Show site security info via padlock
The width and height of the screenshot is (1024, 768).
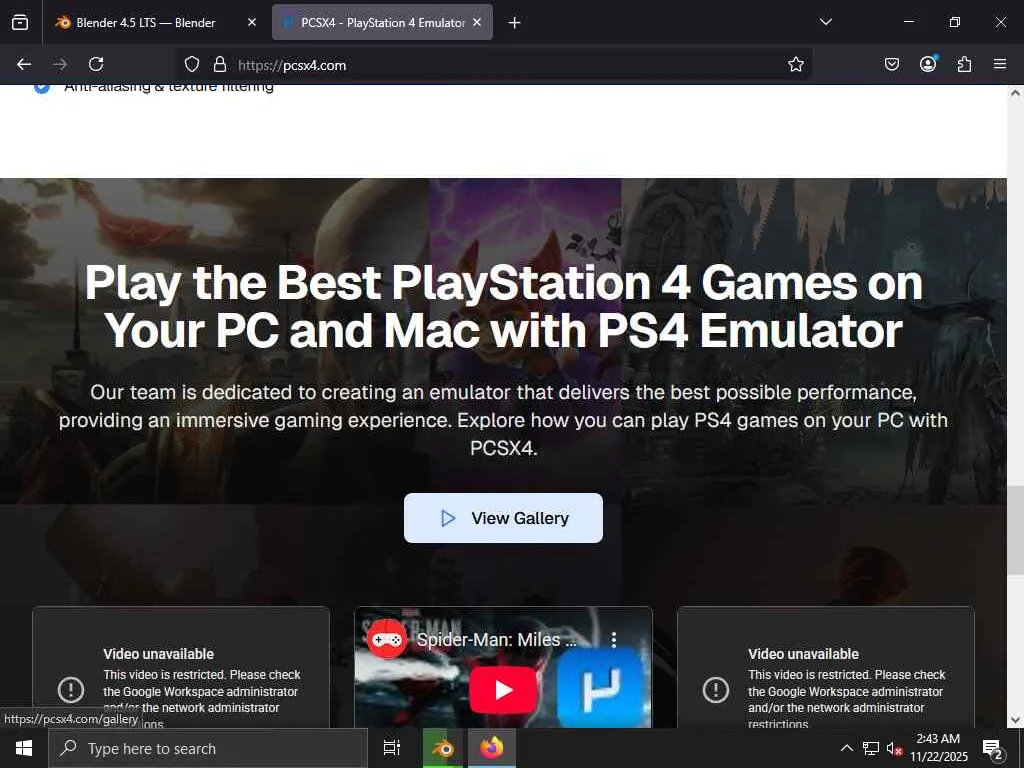(x=220, y=64)
